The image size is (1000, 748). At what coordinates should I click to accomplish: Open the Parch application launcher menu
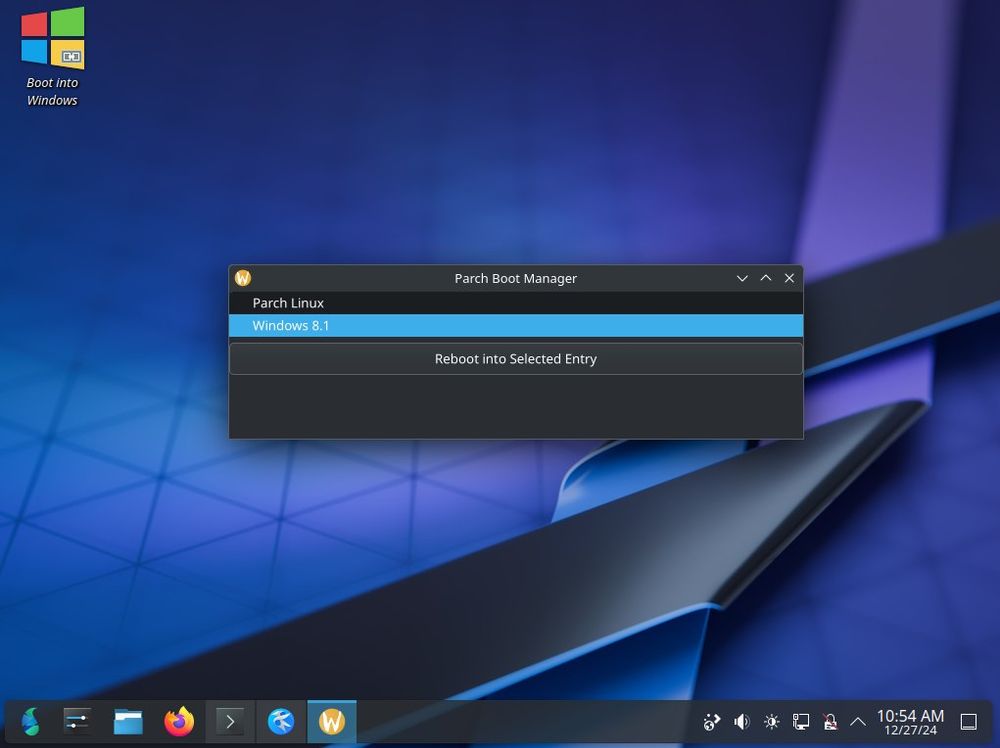30,722
